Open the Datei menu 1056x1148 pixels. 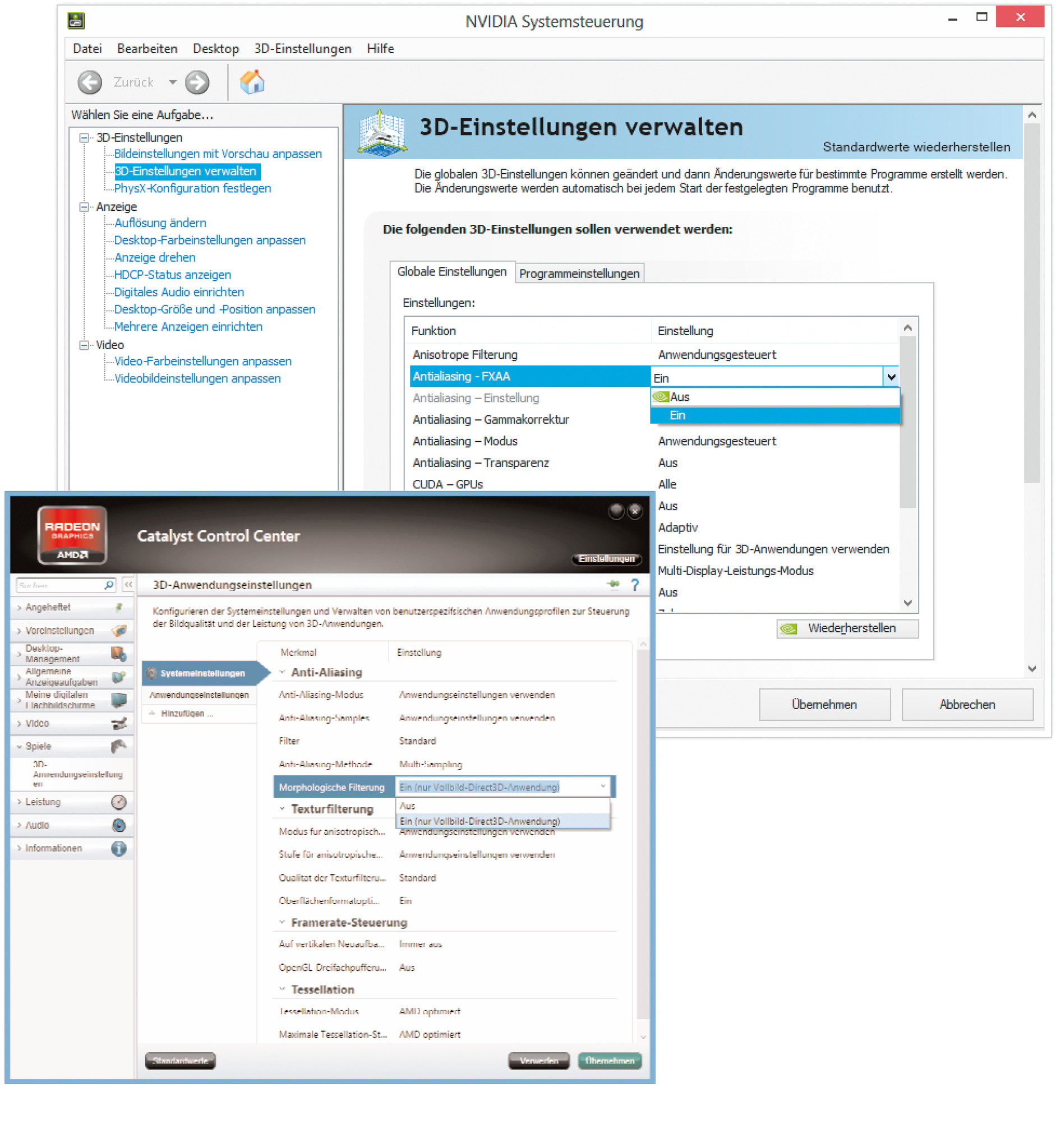pyautogui.click(x=87, y=49)
